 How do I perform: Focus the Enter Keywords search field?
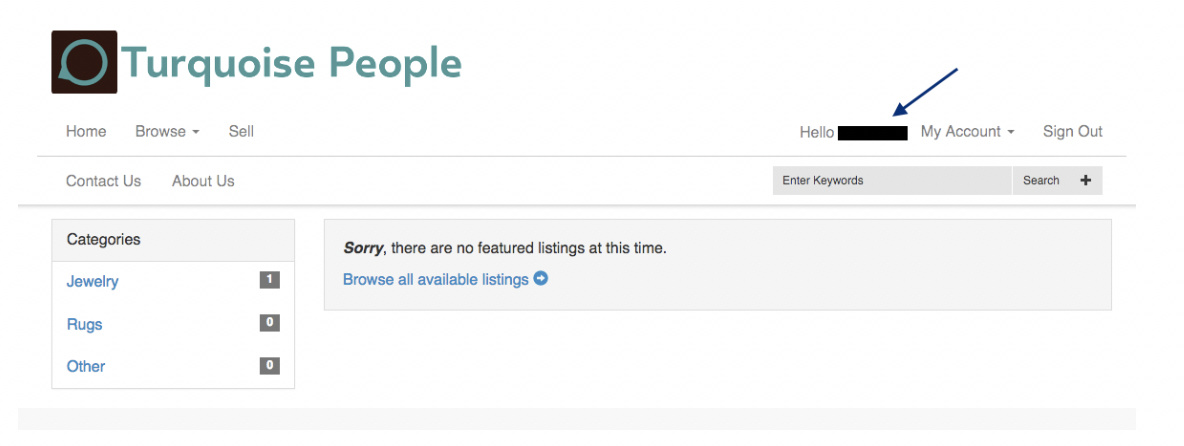[892, 180]
